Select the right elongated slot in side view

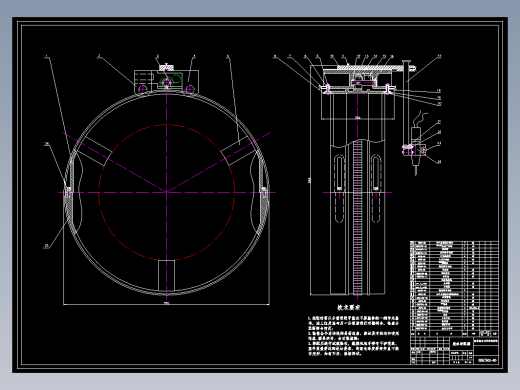click(376, 189)
